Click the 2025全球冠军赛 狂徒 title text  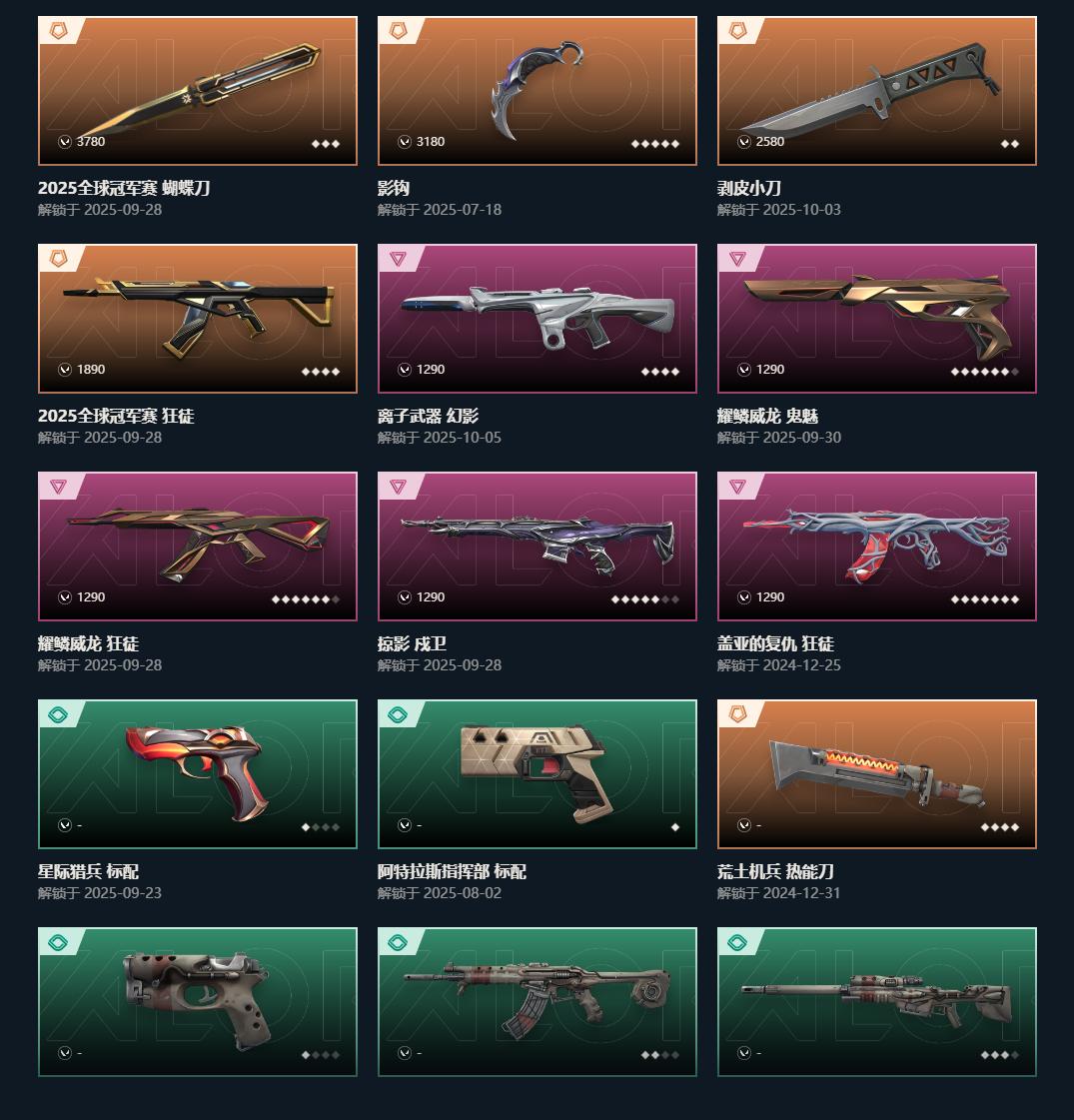(x=116, y=416)
